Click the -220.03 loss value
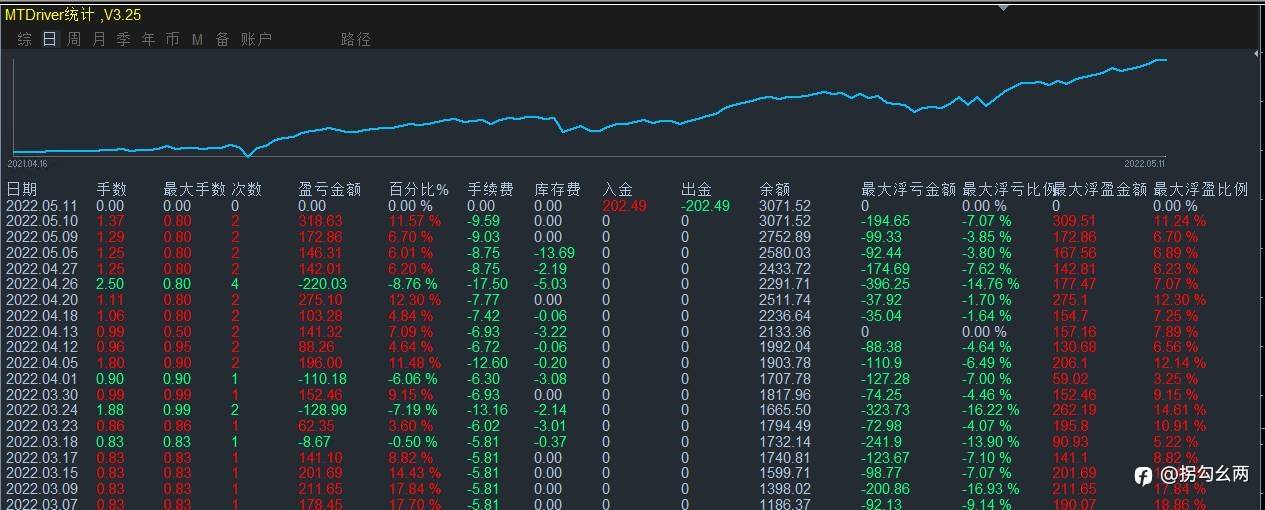The image size is (1265, 510). click(x=323, y=284)
